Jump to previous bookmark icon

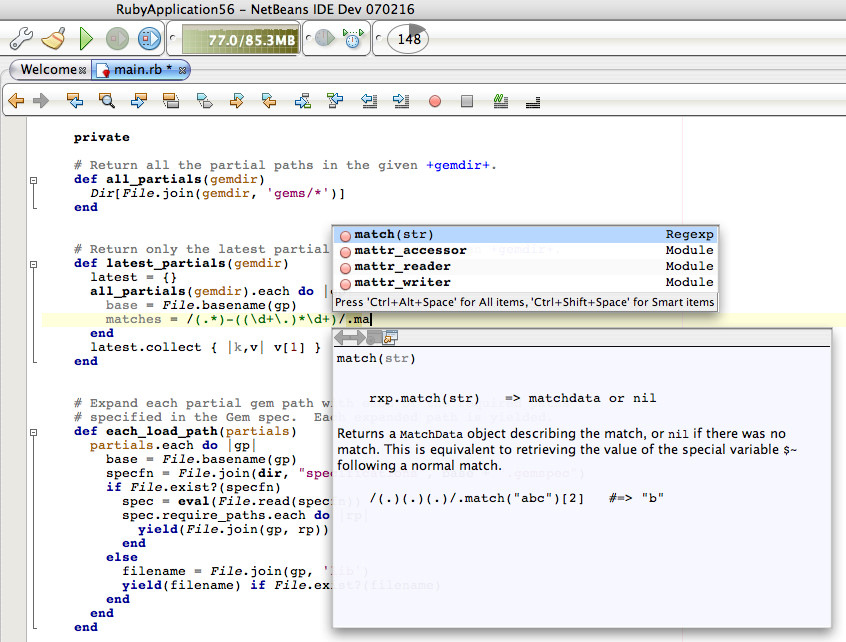coord(269,100)
